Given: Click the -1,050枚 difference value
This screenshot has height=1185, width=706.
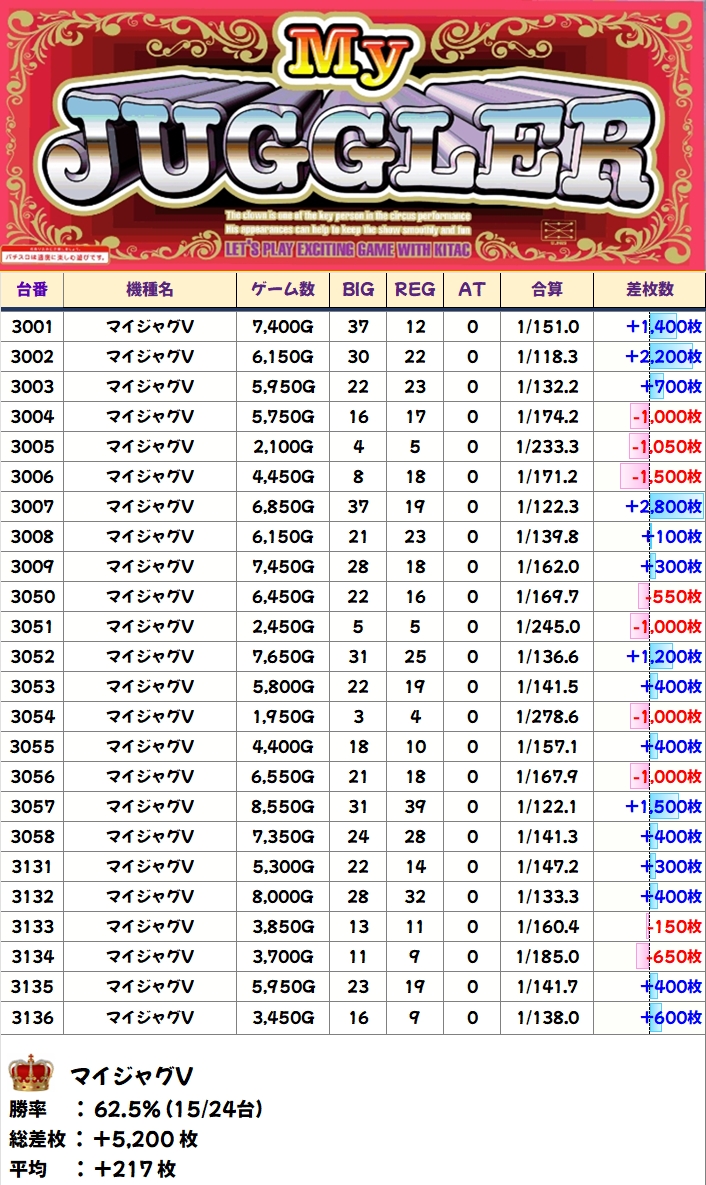Looking at the screenshot, I should click(665, 447).
